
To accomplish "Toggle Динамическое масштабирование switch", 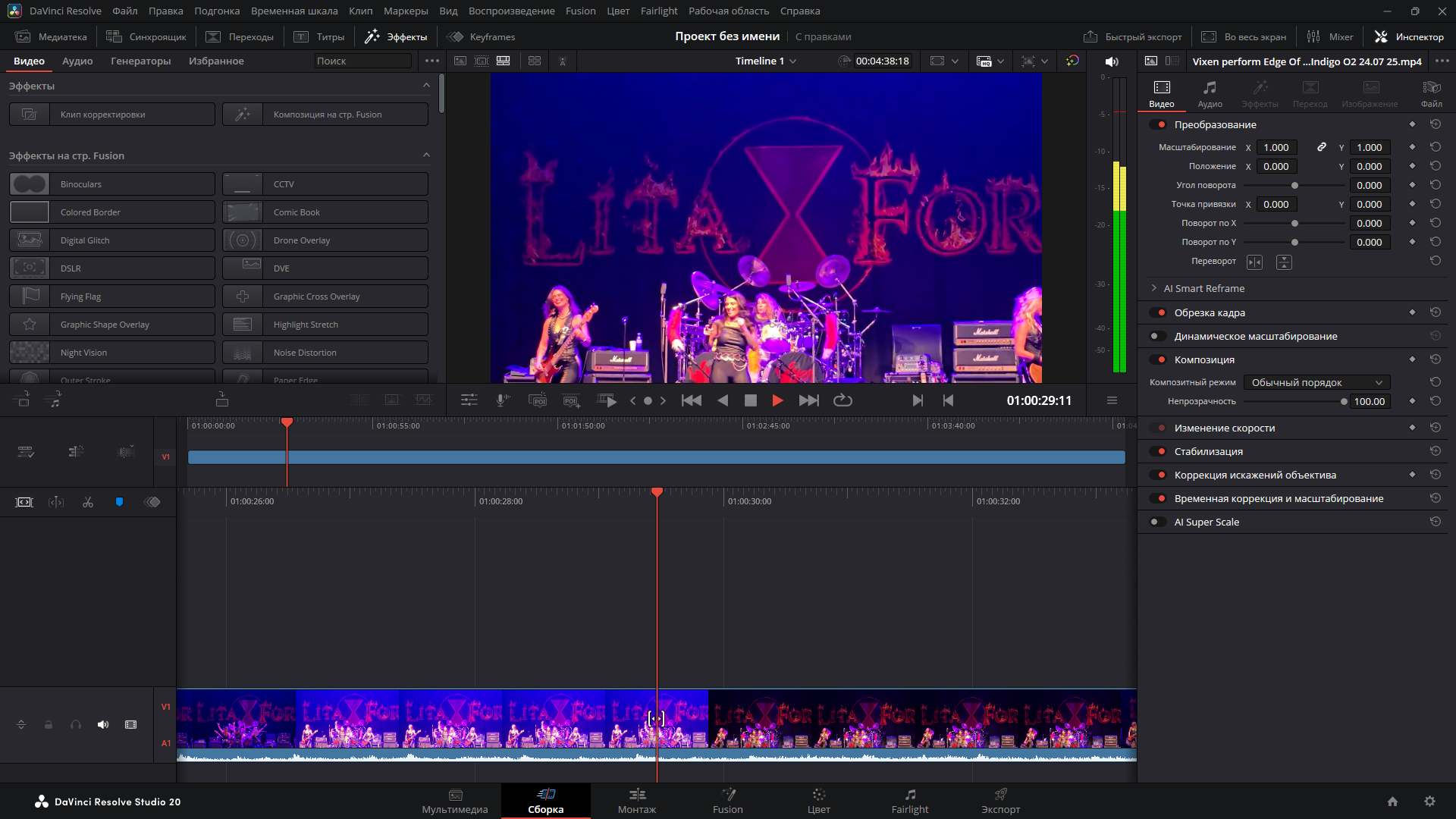I will coord(1157,336).
